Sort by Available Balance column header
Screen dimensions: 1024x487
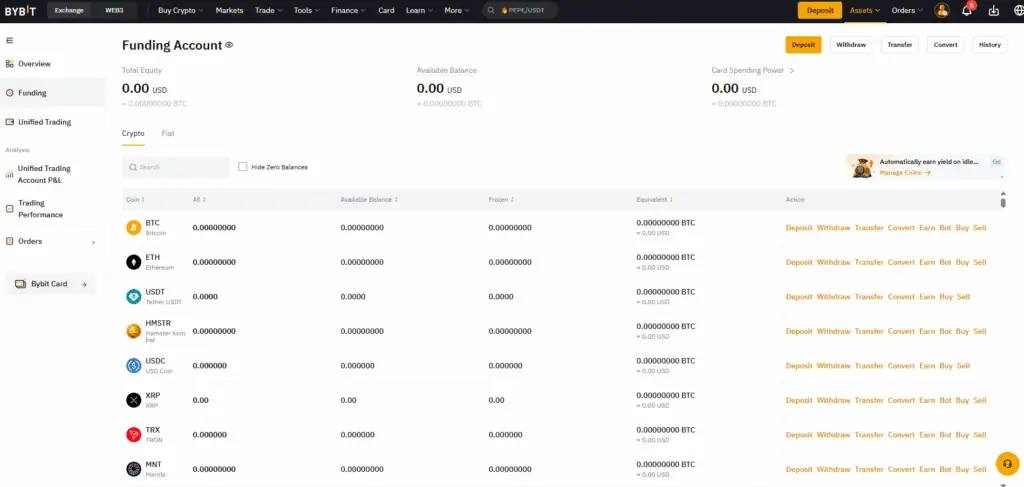click(x=369, y=200)
